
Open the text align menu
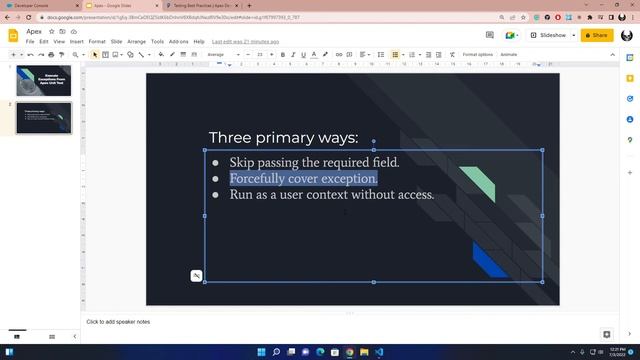click(x=363, y=54)
